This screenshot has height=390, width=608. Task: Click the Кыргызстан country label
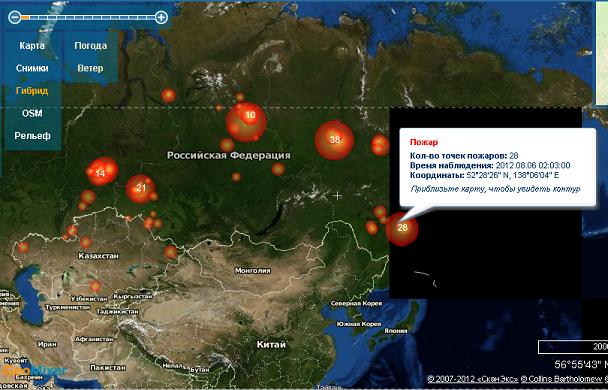click(x=133, y=297)
